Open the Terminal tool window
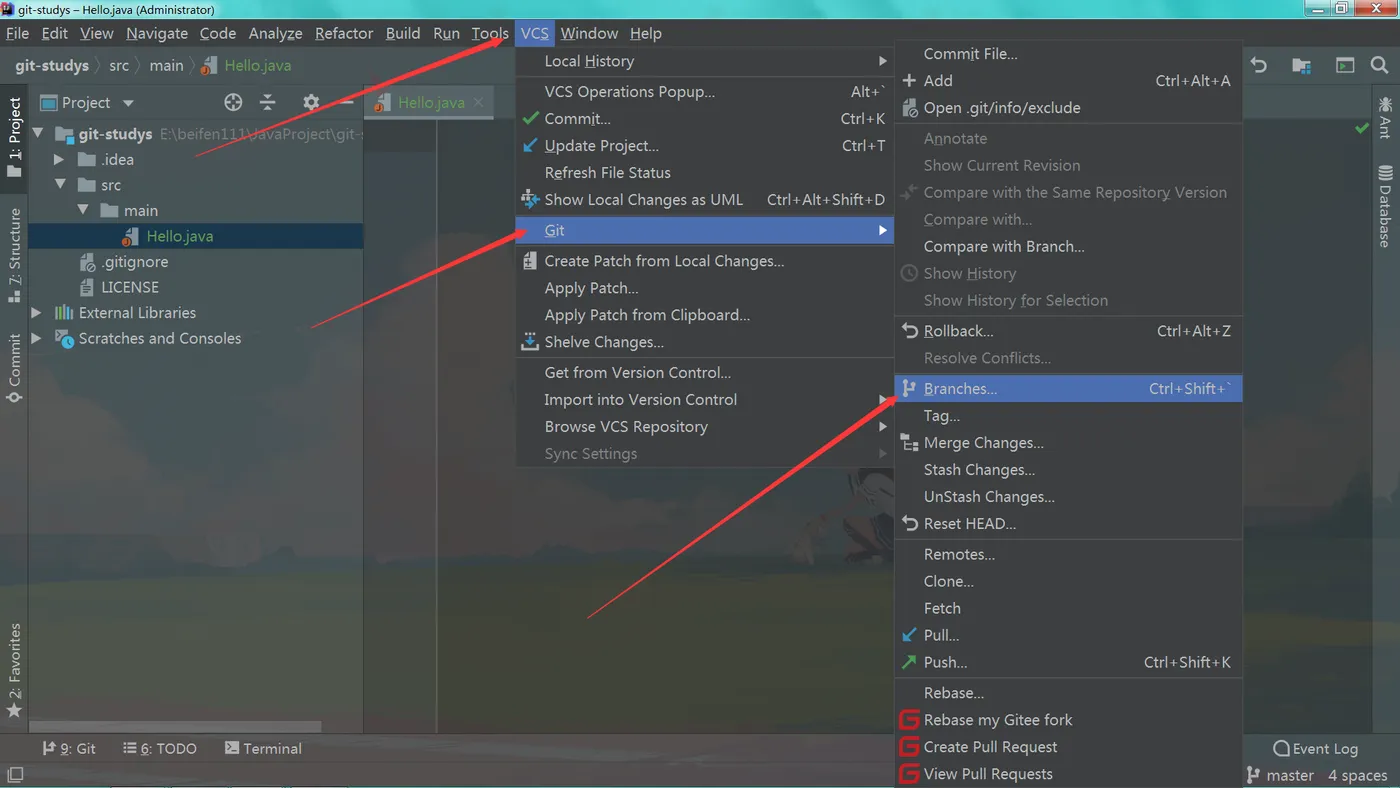 pyautogui.click(x=263, y=748)
